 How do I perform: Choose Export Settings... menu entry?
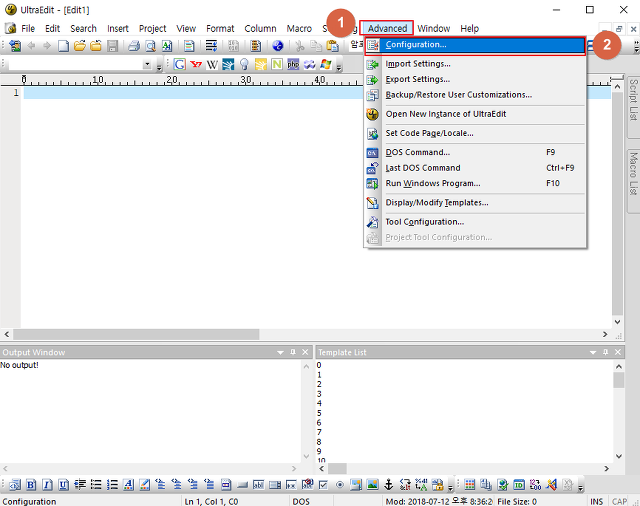(475, 80)
